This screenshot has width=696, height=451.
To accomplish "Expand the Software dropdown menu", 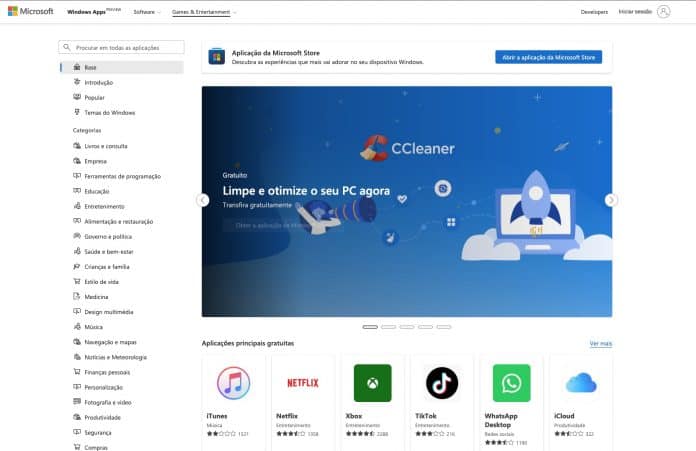I will tap(146, 12).
